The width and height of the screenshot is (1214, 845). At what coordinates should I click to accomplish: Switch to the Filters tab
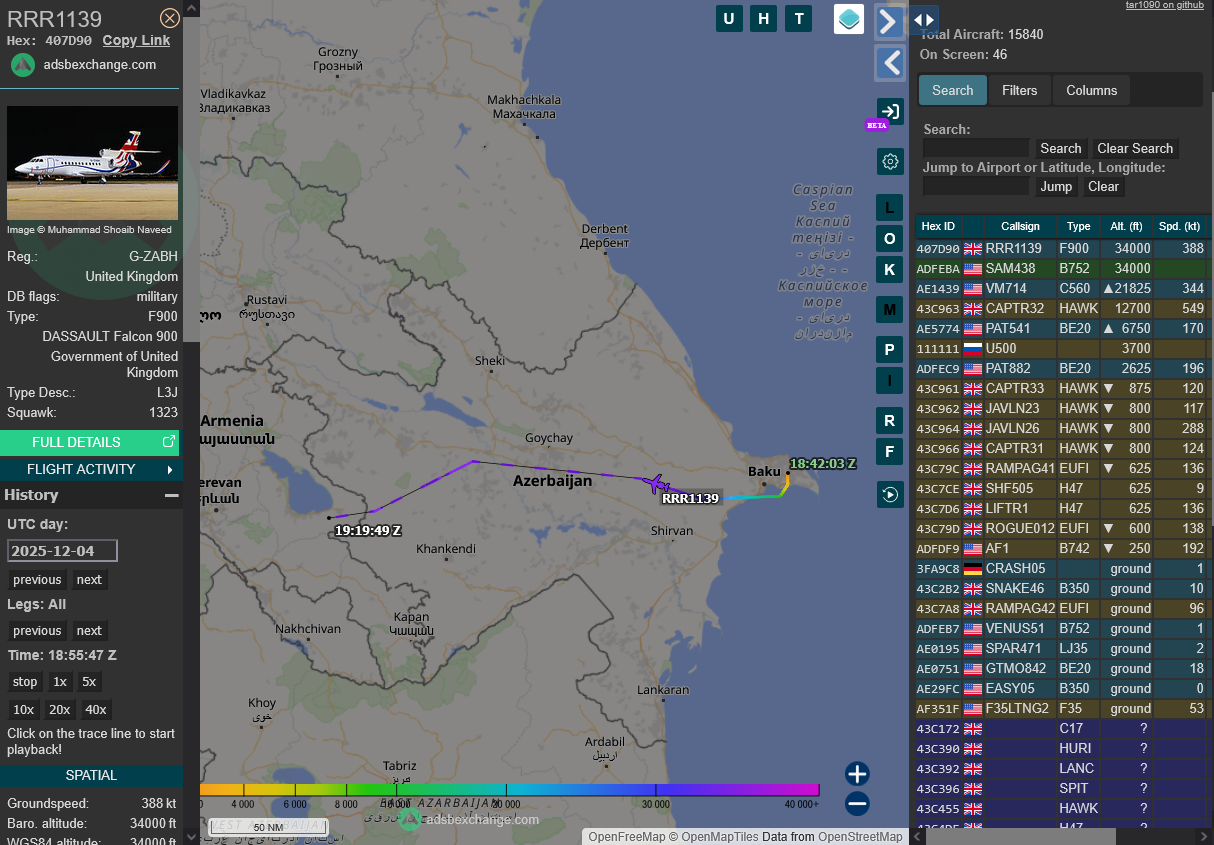tap(1019, 90)
